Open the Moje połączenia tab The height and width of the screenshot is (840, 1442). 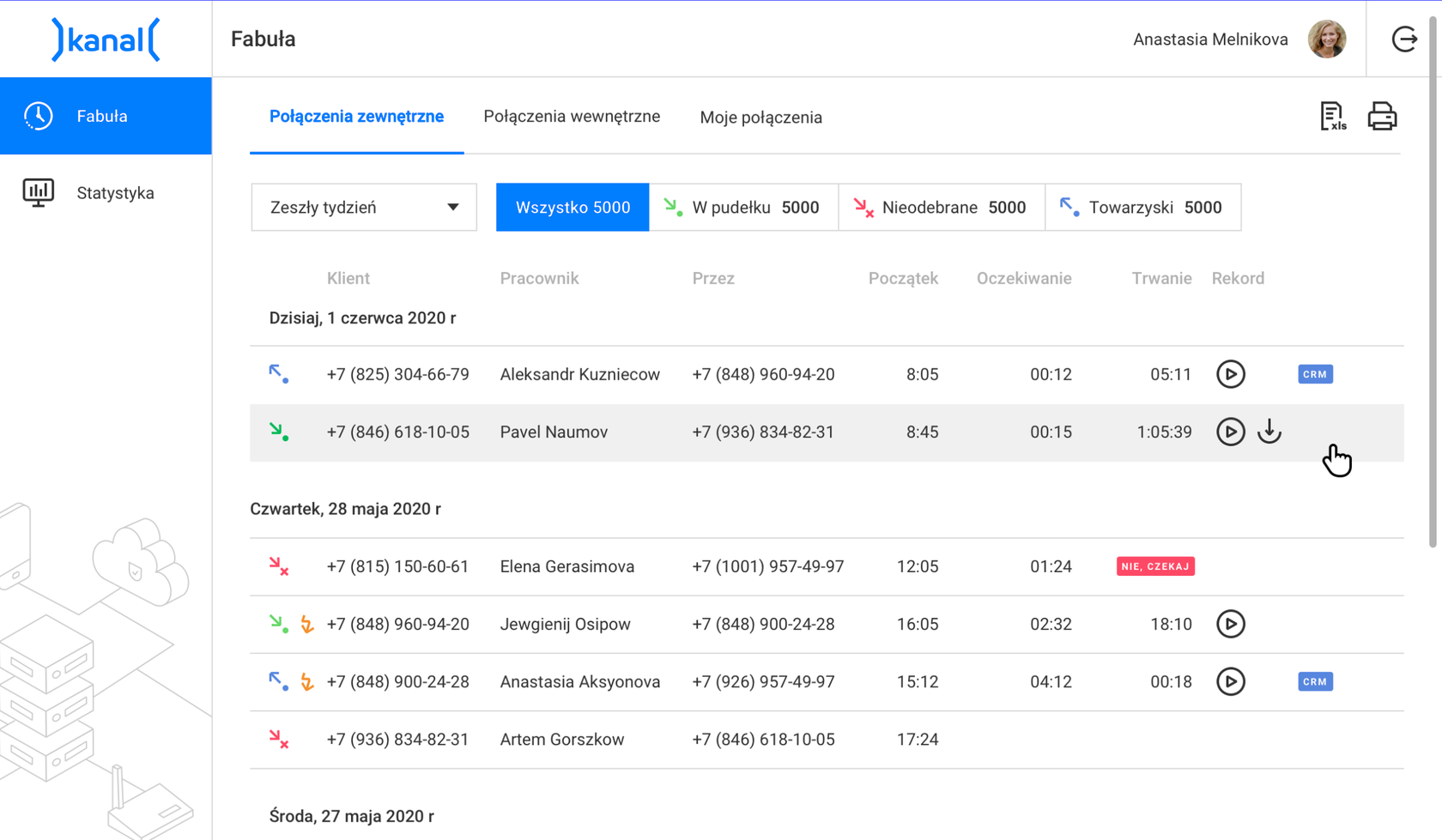coord(760,118)
